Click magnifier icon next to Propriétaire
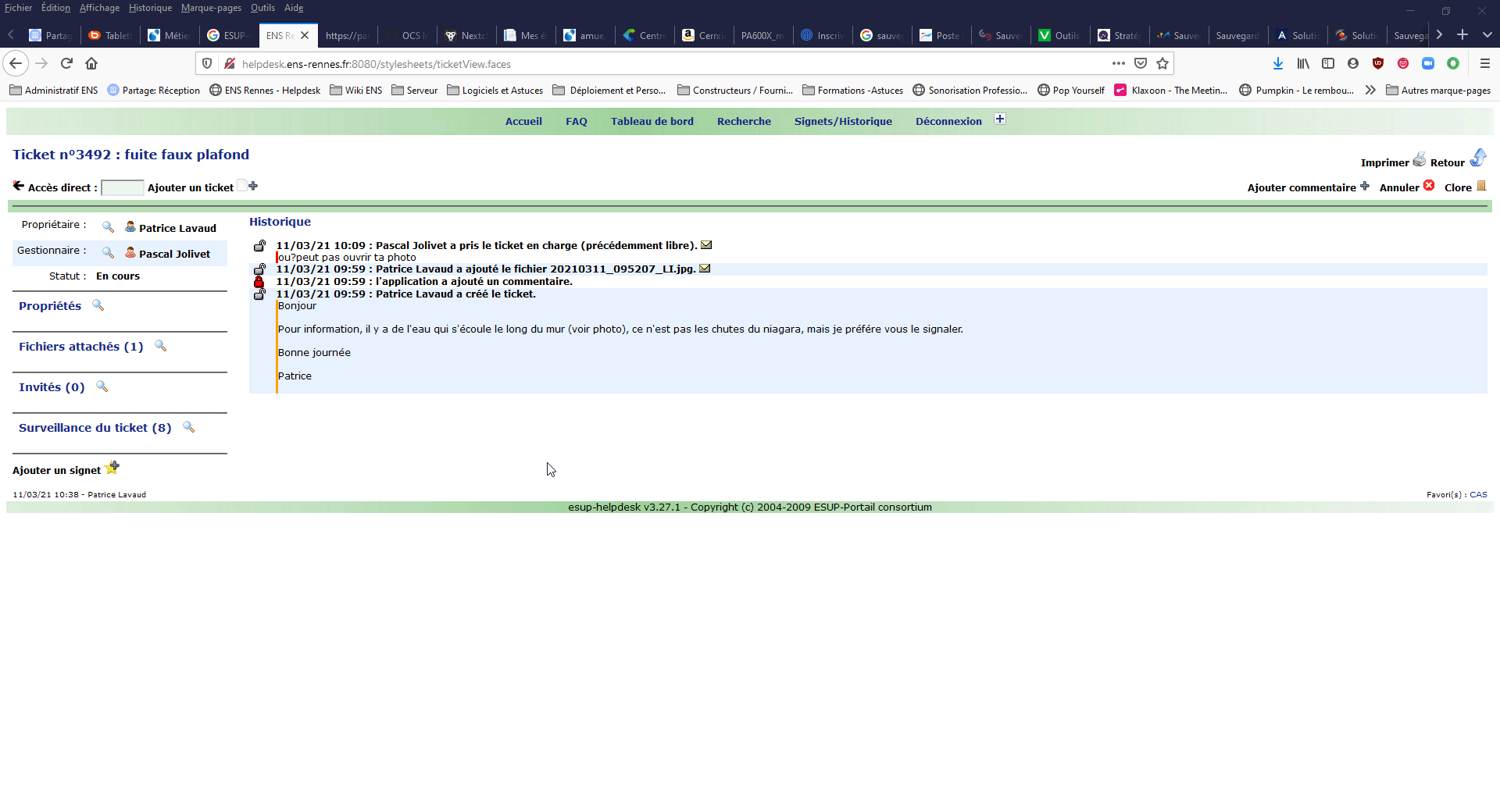Image resolution: width=1500 pixels, height=812 pixels. [x=108, y=226]
